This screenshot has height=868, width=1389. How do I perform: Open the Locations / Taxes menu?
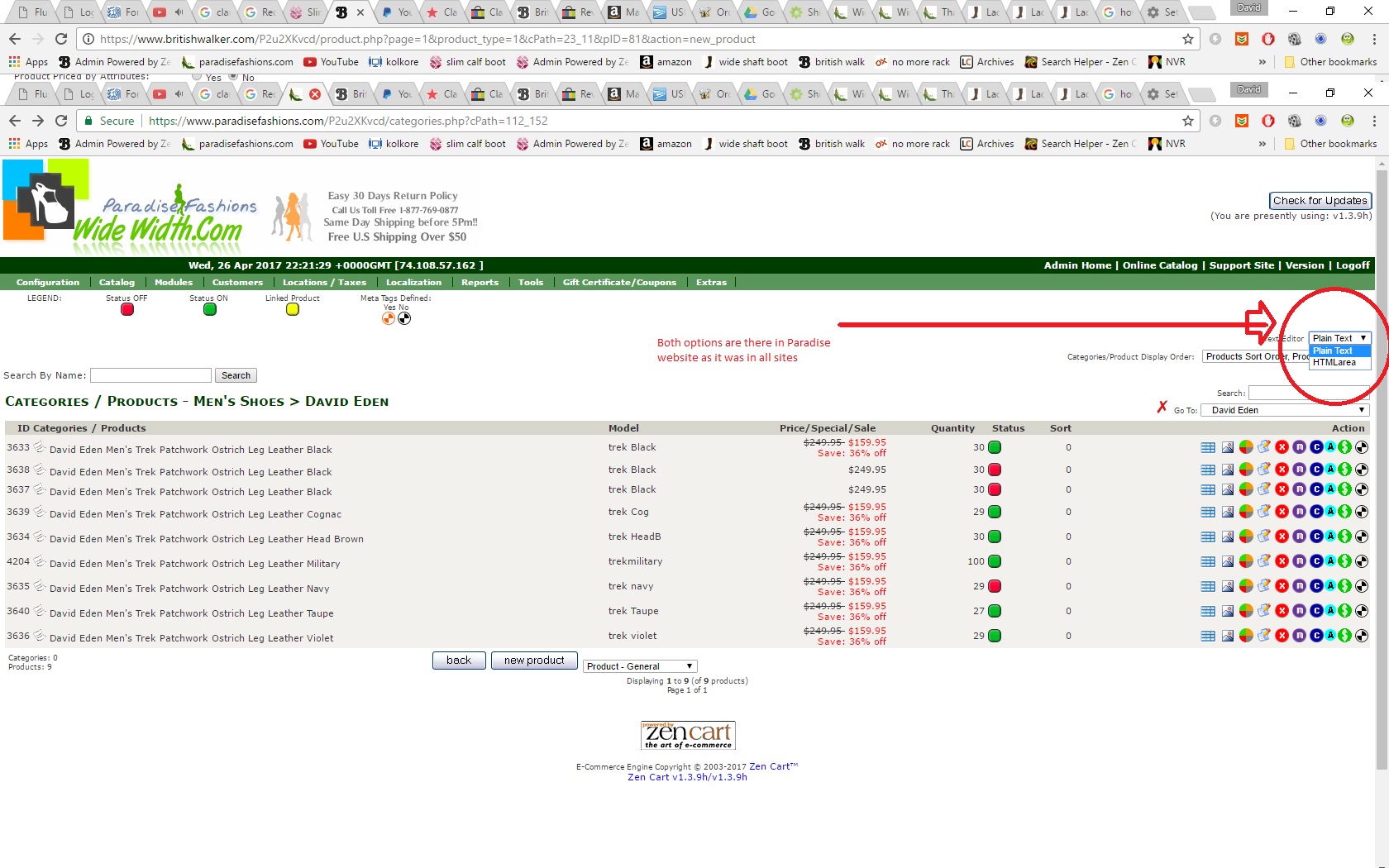tap(324, 282)
